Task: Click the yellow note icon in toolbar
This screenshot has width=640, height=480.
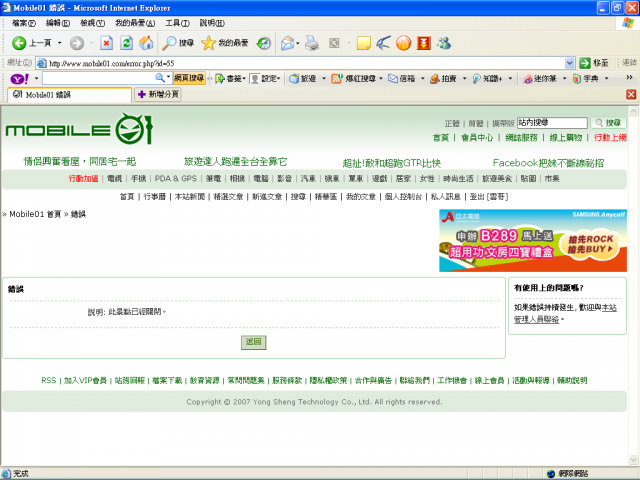Action: [x=363, y=43]
